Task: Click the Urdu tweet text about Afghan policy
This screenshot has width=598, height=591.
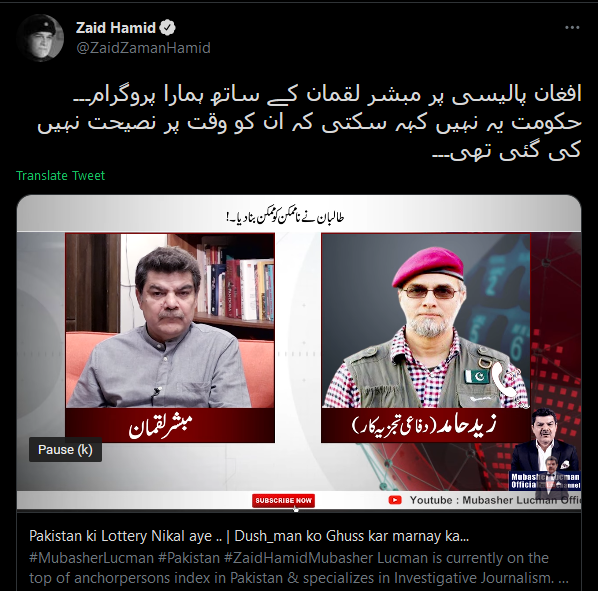Action: coord(309,122)
